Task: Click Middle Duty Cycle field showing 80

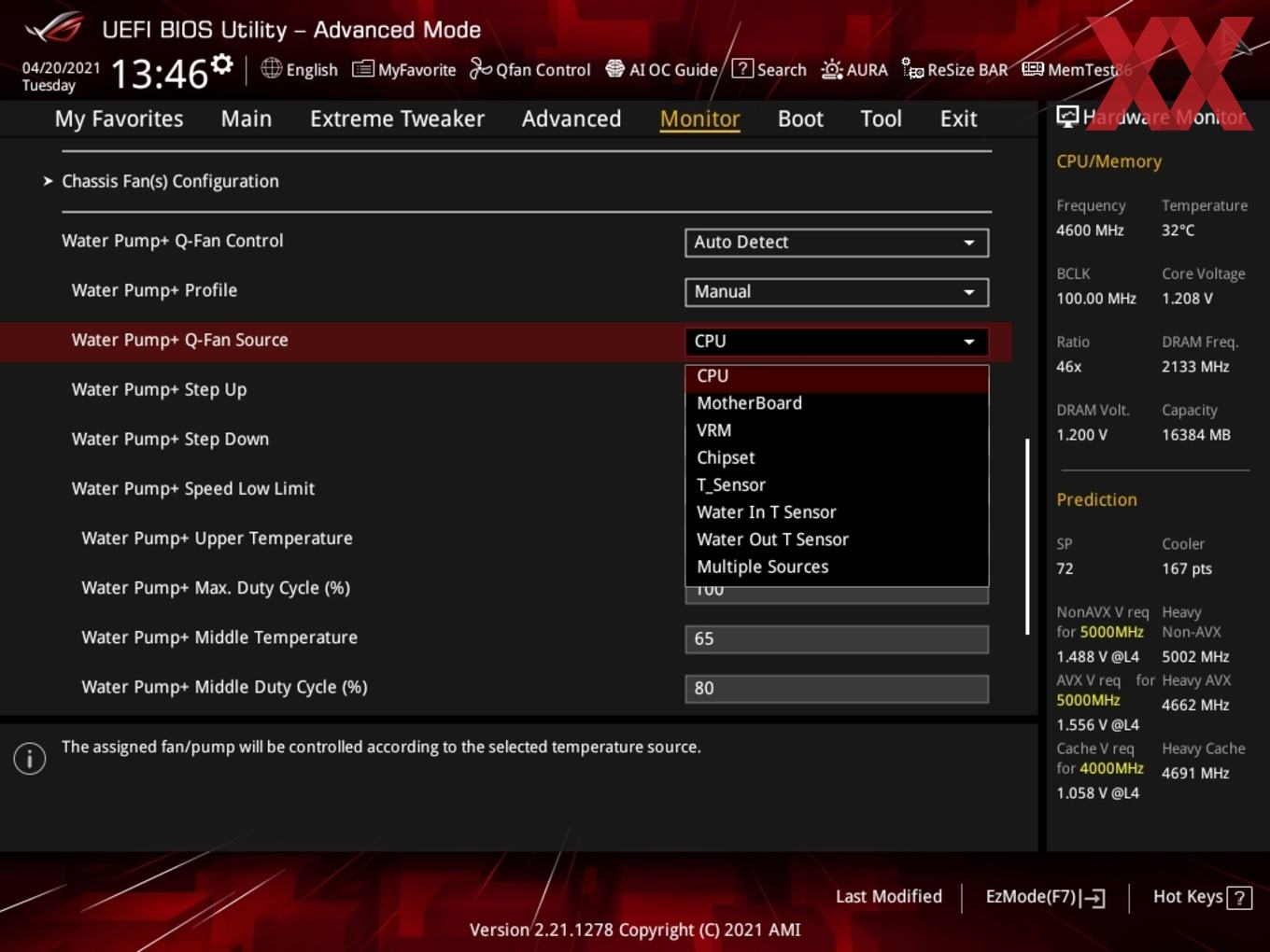Action: click(837, 689)
